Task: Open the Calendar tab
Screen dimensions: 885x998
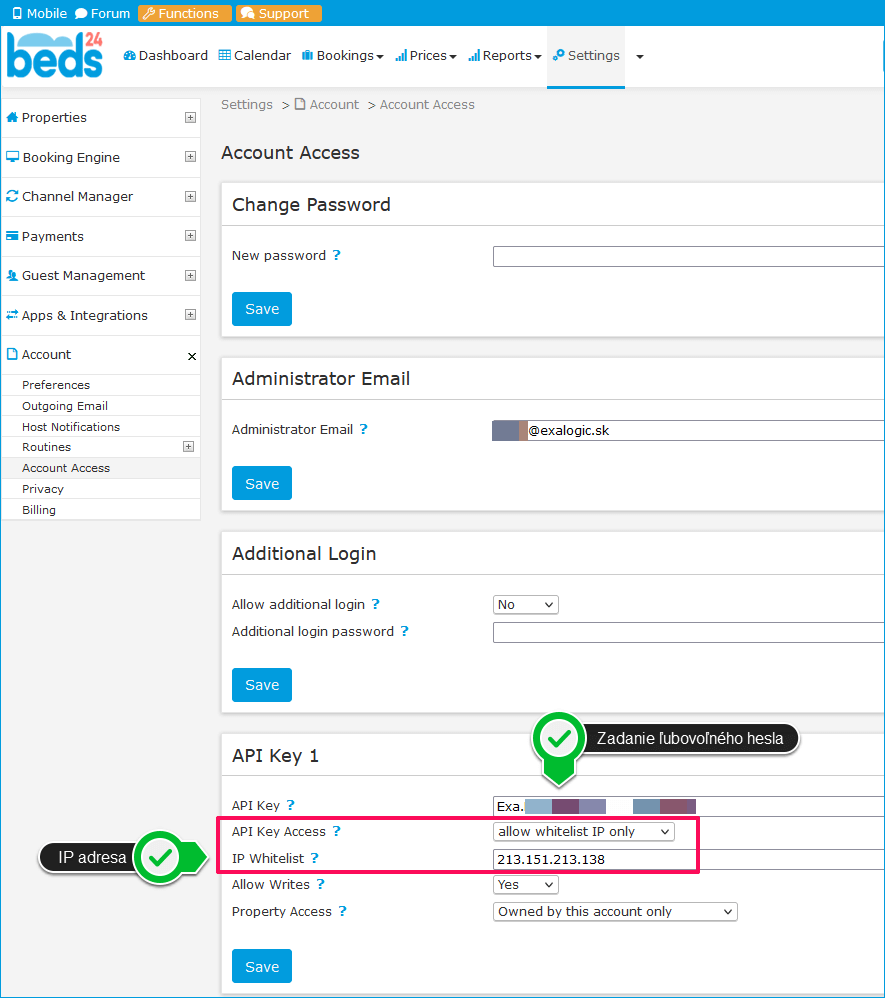Action: pyautogui.click(x=255, y=56)
